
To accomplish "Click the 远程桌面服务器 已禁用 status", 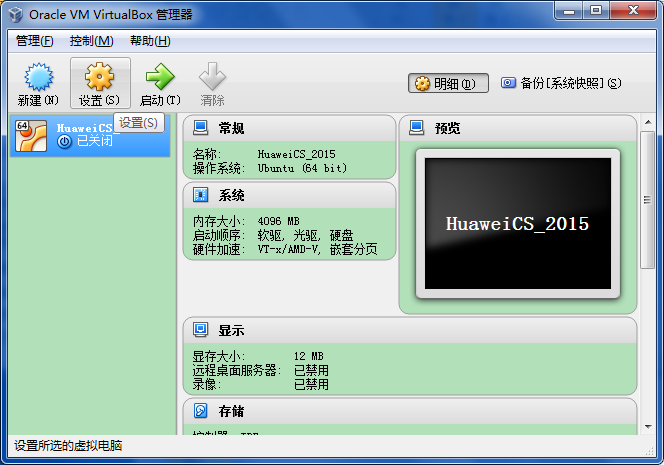I will coord(311,370).
